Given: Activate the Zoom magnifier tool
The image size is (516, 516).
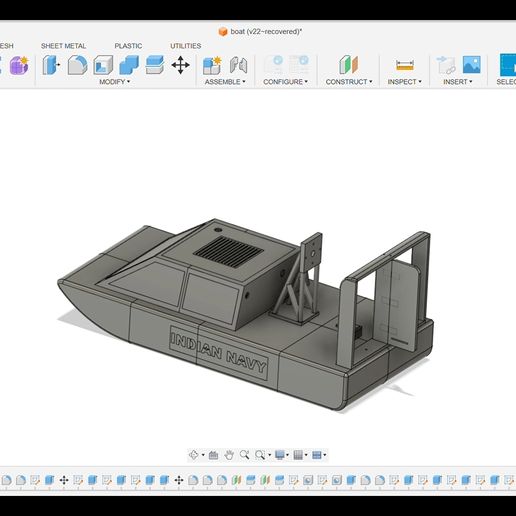Looking at the screenshot, I should 244,455.
